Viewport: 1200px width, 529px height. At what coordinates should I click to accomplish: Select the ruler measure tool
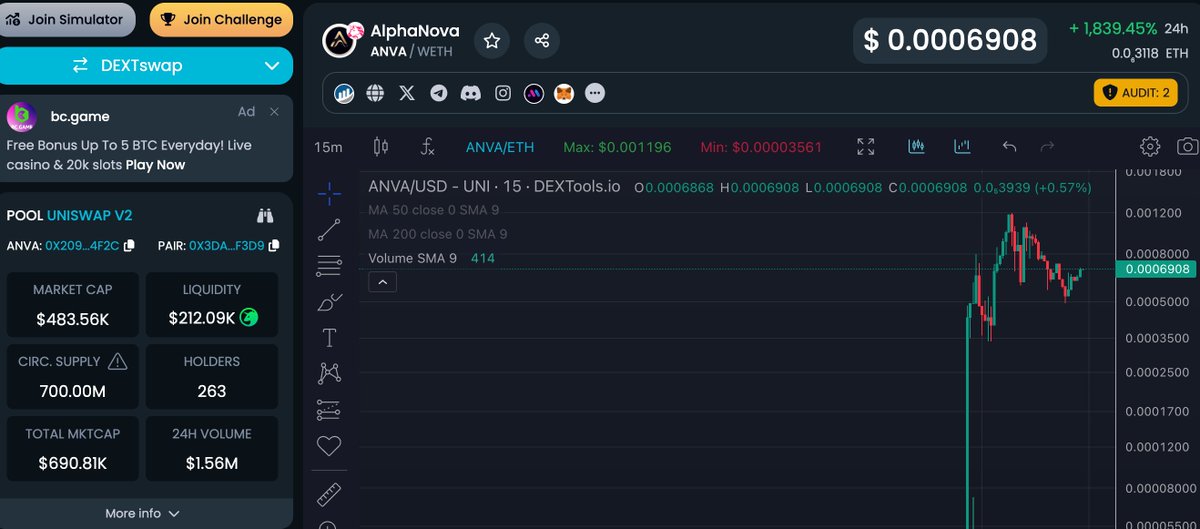tap(329, 494)
